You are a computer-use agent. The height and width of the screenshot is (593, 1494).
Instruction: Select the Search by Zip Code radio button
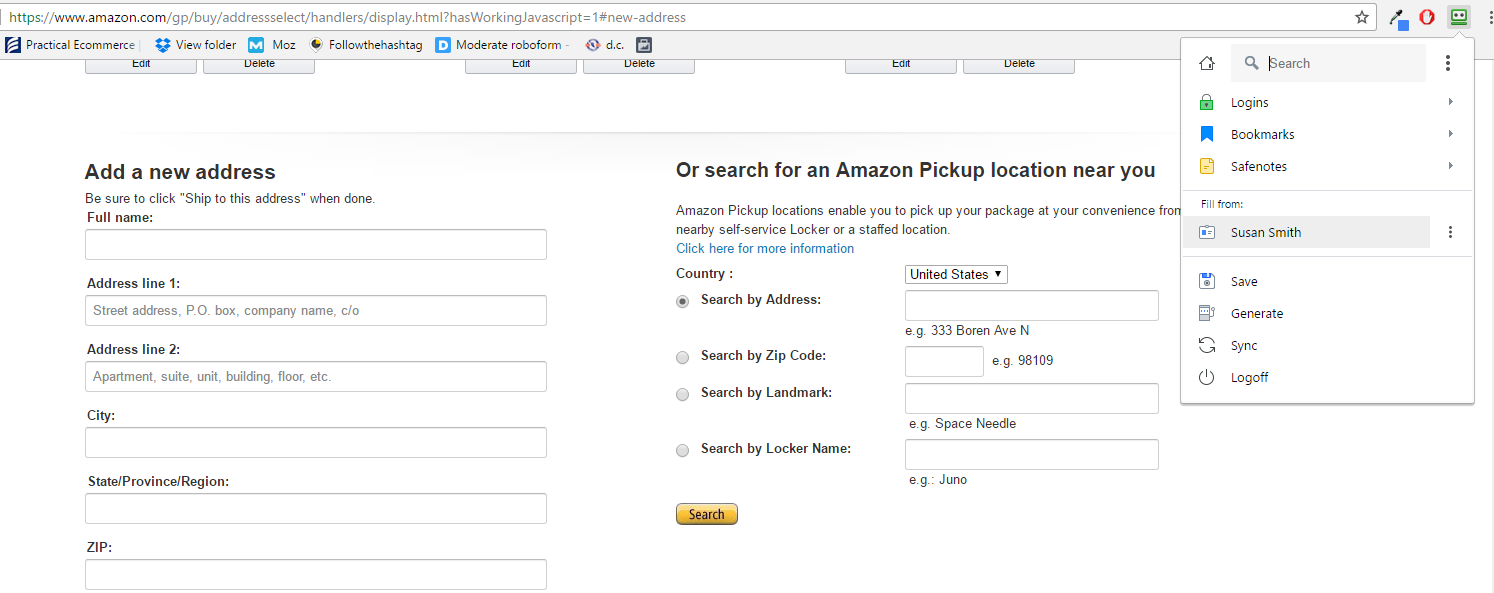682,357
